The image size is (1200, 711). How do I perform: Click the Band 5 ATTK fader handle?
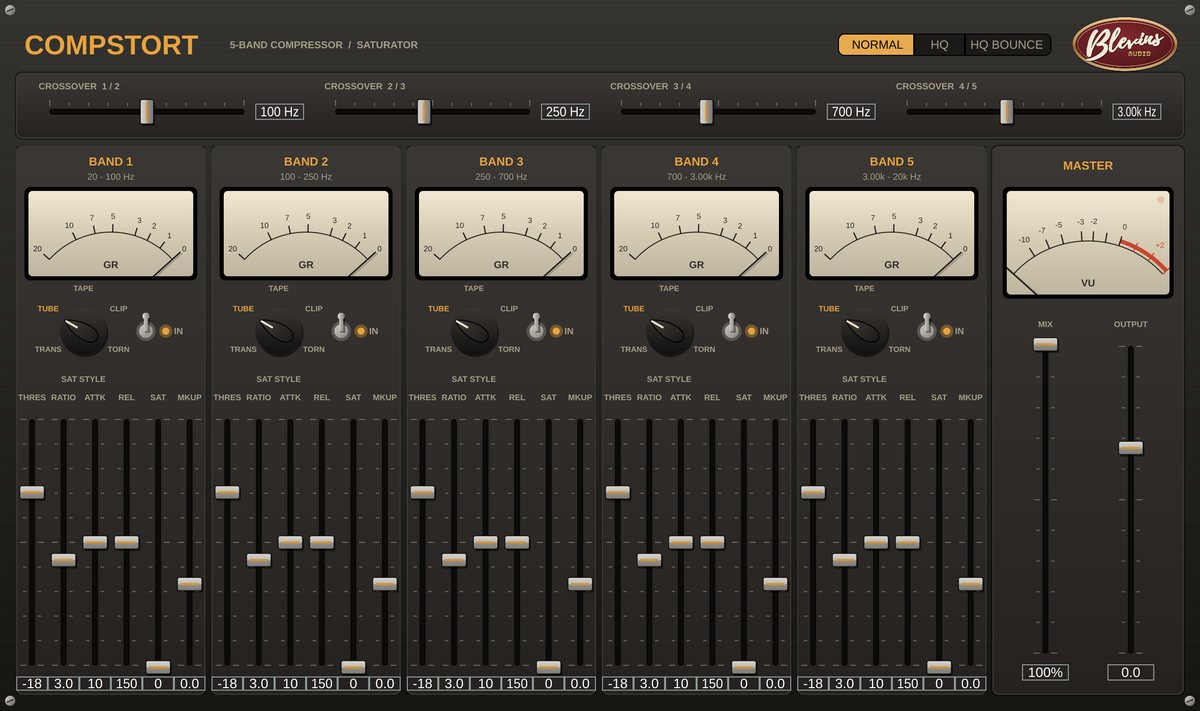click(876, 542)
